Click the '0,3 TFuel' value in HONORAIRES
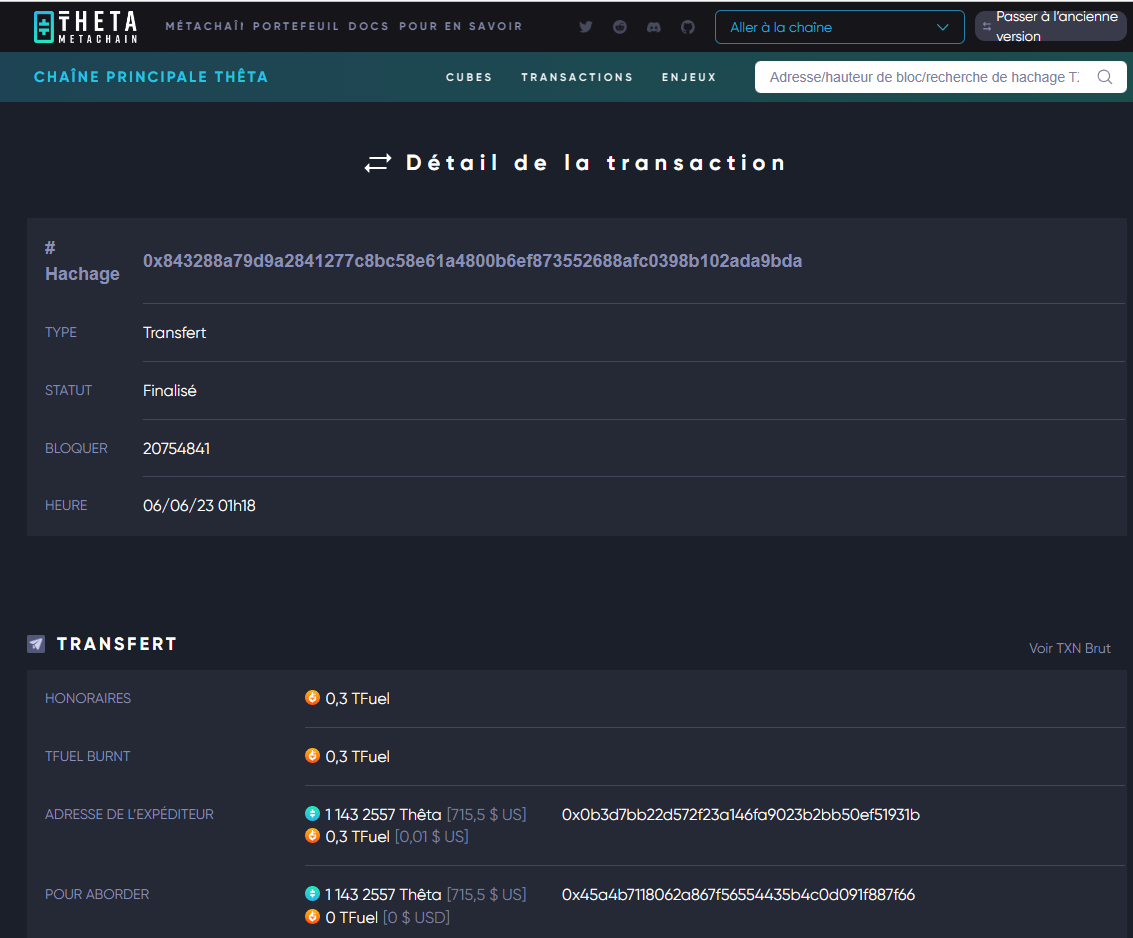1133x938 pixels. tap(358, 698)
